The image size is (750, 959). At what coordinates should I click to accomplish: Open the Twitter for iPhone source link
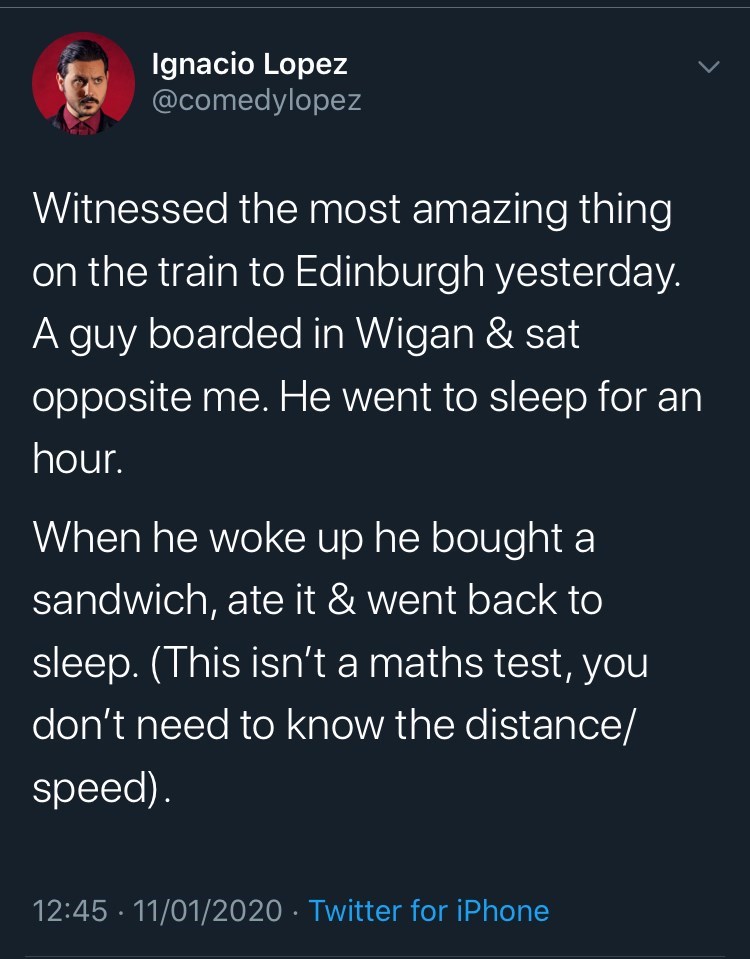pos(429,911)
